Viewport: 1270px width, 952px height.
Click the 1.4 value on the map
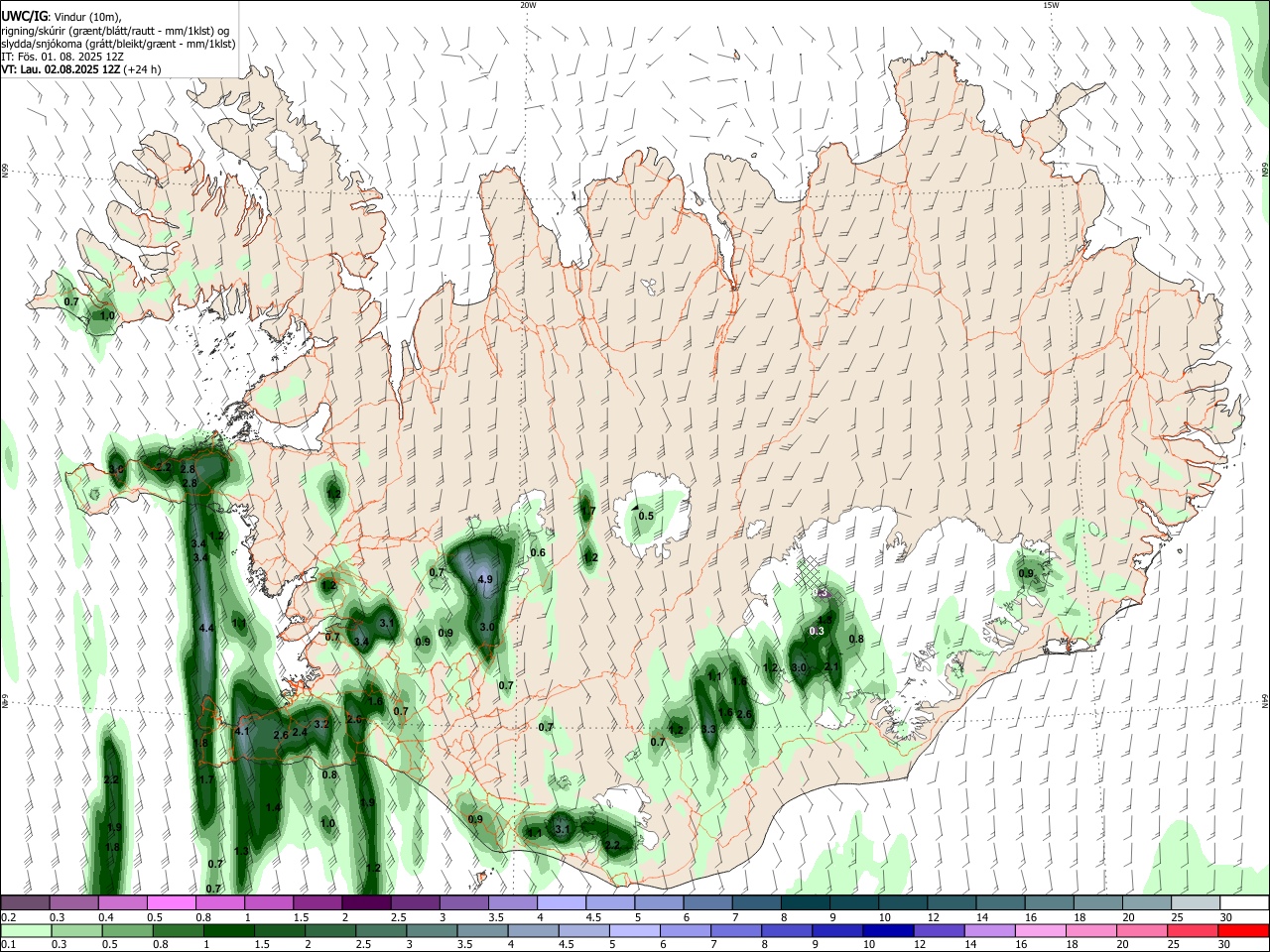pos(274,808)
